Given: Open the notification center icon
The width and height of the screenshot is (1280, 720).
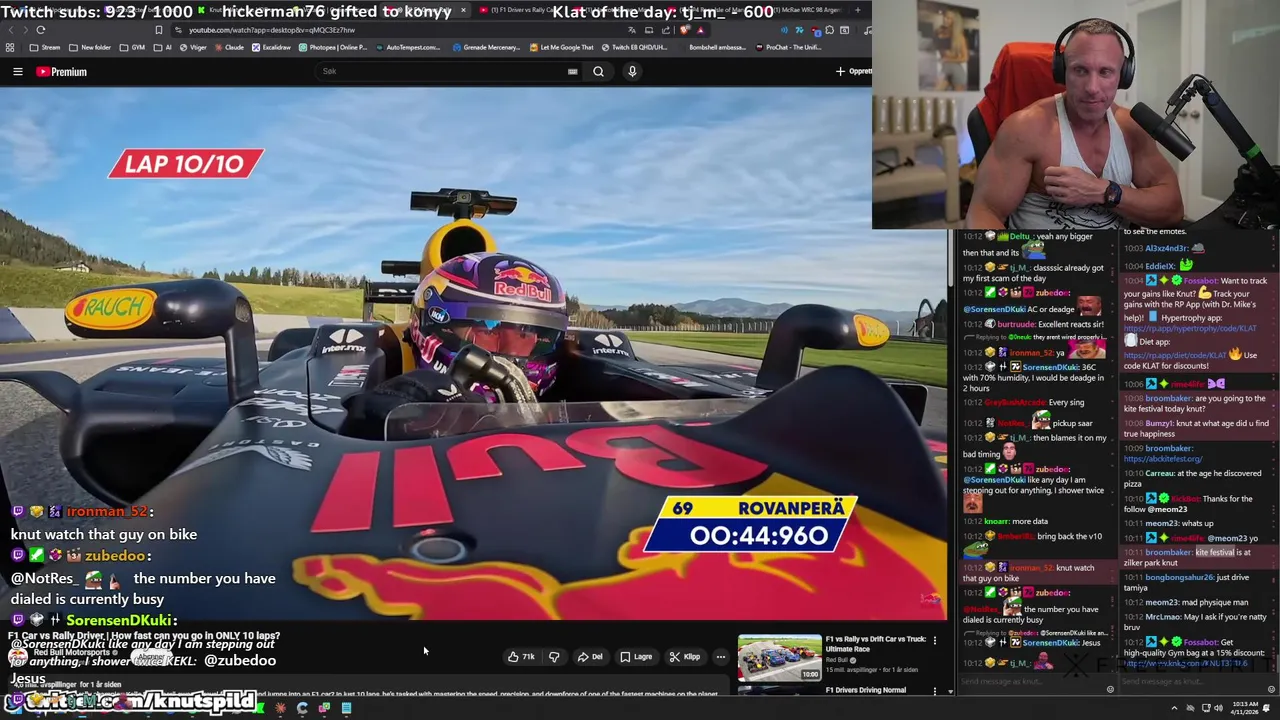Looking at the screenshot, I should 1266,708.
